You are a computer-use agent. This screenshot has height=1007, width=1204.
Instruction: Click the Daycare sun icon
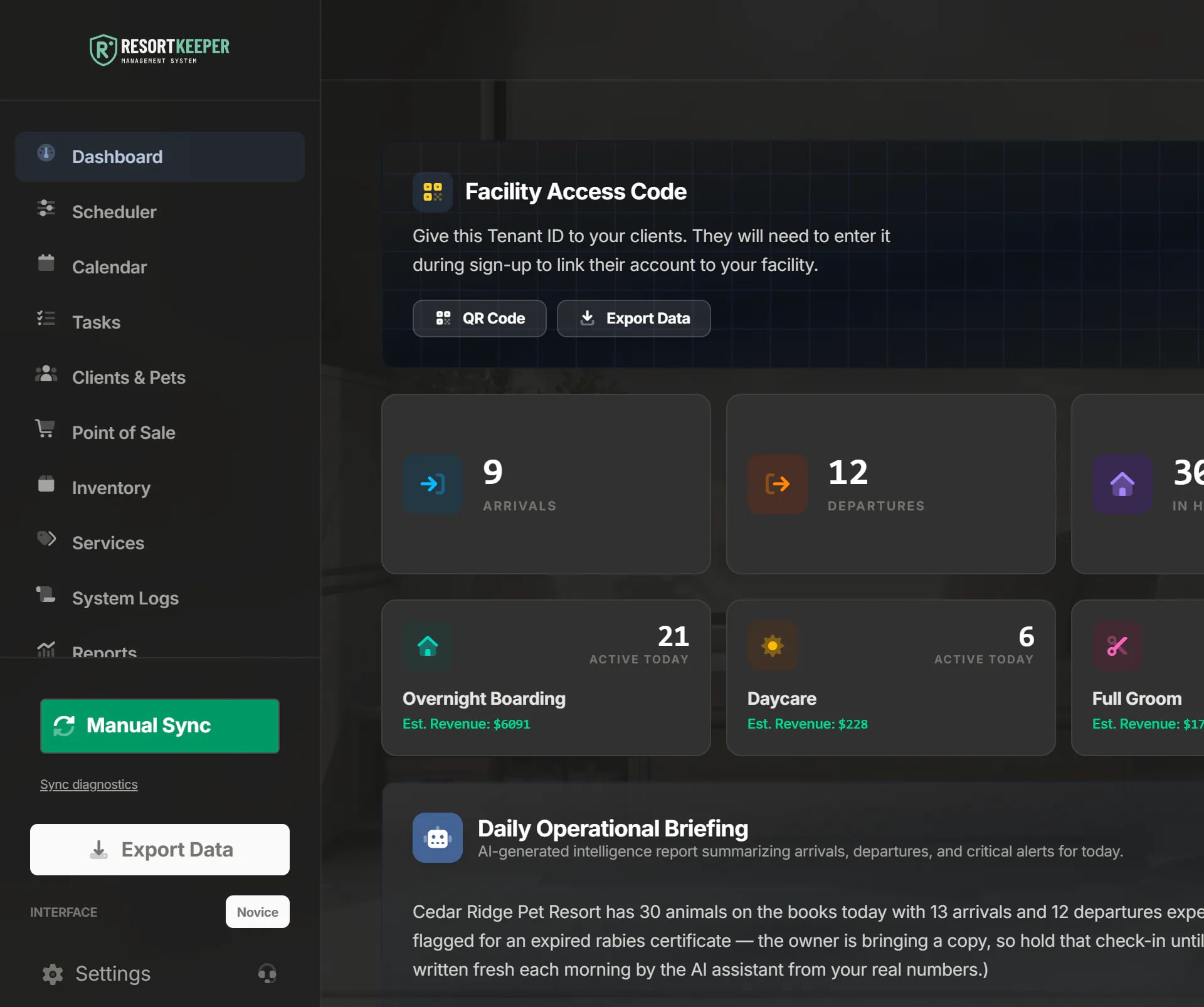(x=773, y=646)
